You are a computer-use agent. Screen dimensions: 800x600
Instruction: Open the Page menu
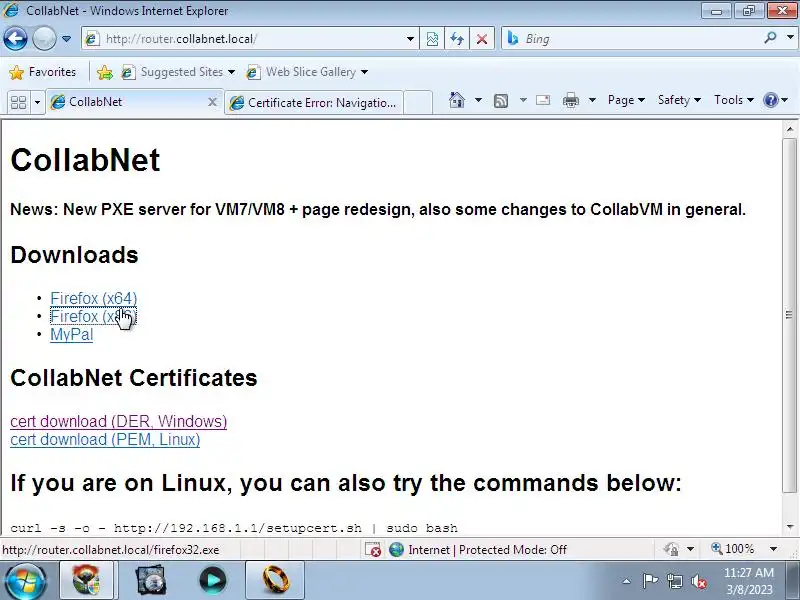[626, 100]
